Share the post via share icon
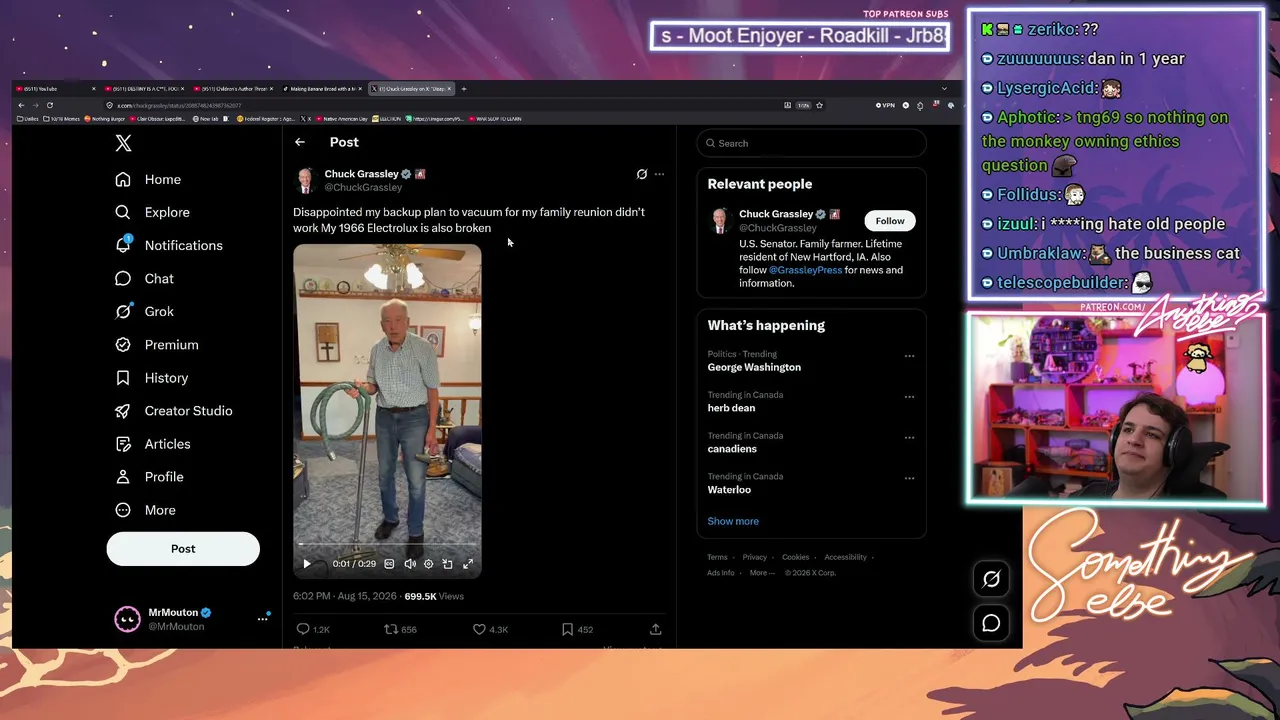The width and height of the screenshot is (1280, 720). coord(655,629)
